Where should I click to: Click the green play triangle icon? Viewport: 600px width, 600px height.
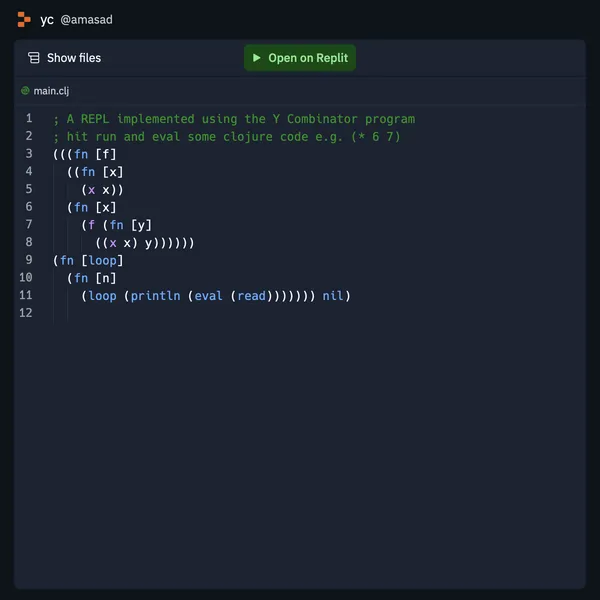(x=256, y=58)
